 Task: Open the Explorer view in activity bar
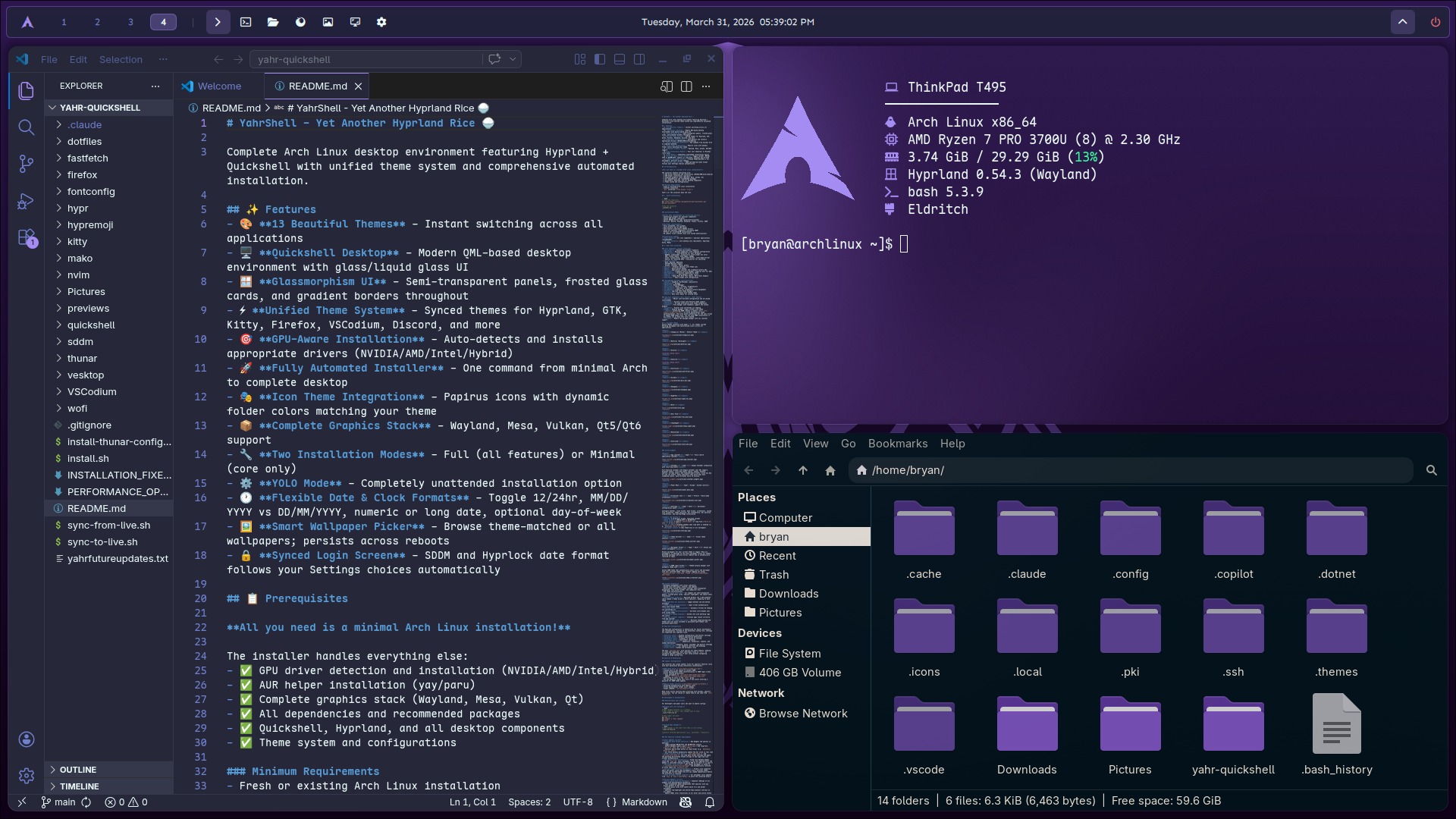pos(26,91)
